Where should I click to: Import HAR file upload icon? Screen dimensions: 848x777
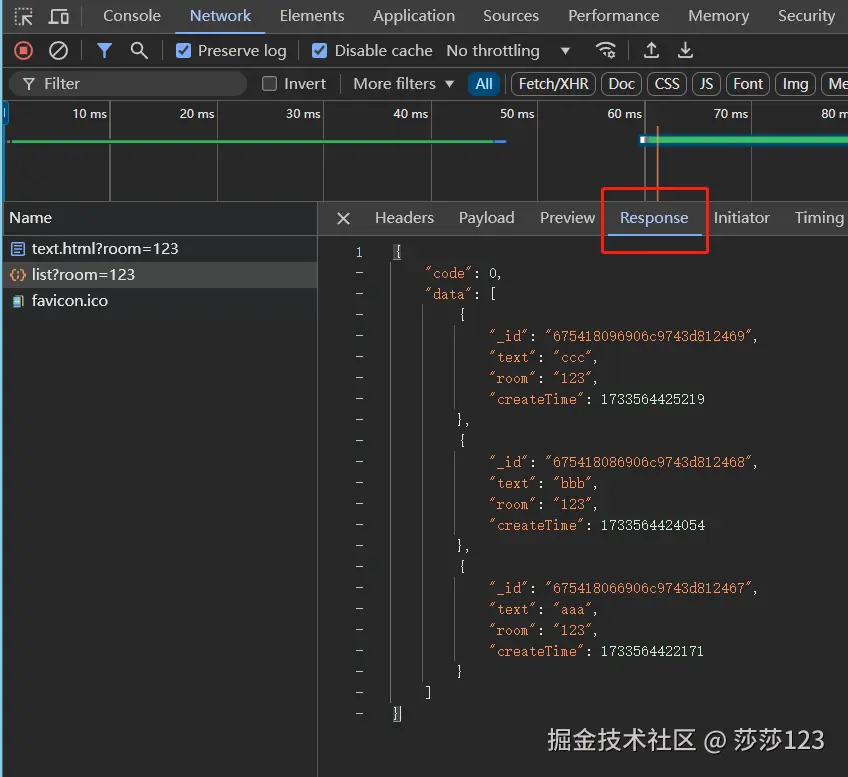[651, 50]
